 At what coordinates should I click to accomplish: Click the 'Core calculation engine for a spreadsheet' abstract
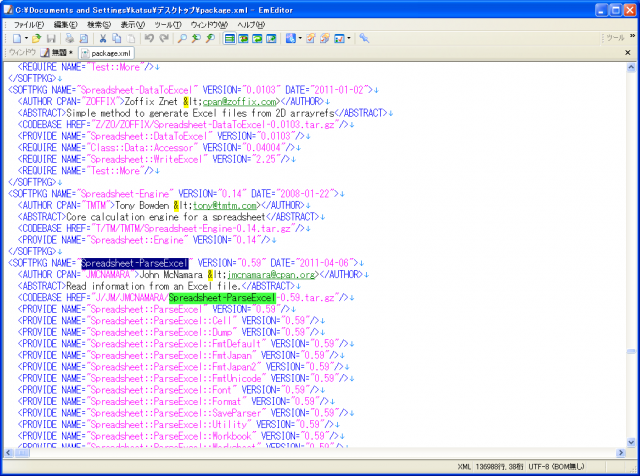click(166, 217)
